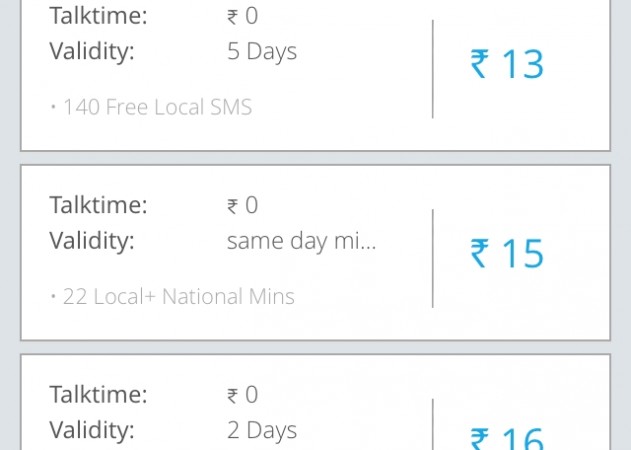Select the ₹ 13 plan price
631x450 pixels.
click(507, 65)
